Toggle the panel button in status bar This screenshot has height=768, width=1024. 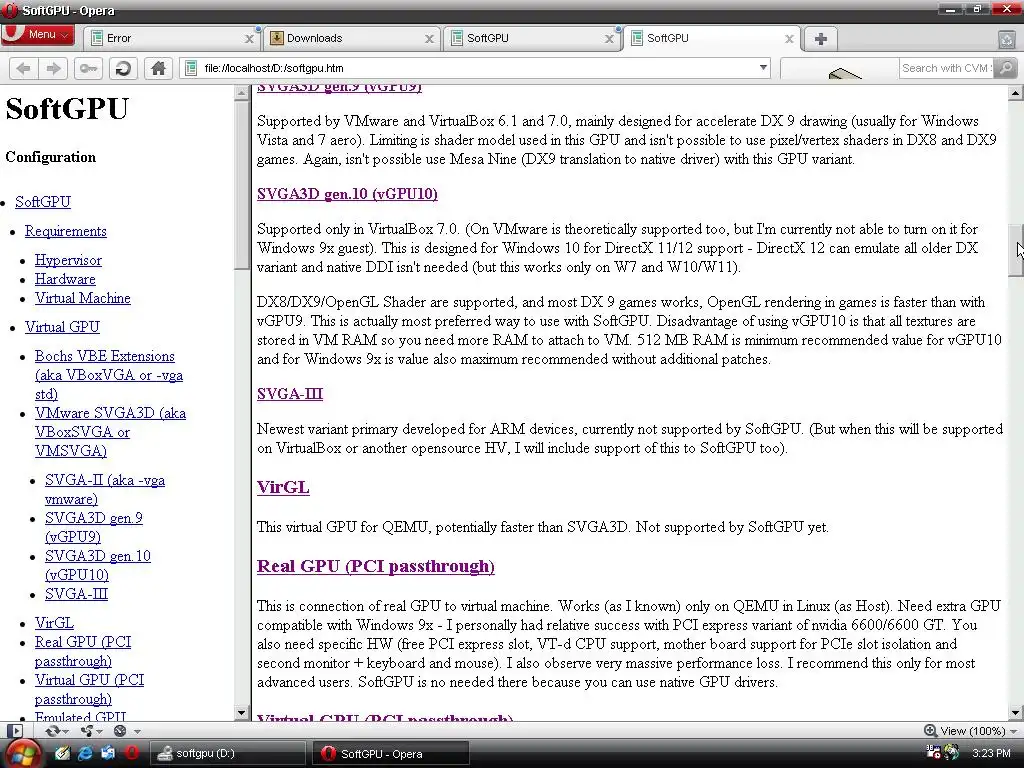click(15, 731)
